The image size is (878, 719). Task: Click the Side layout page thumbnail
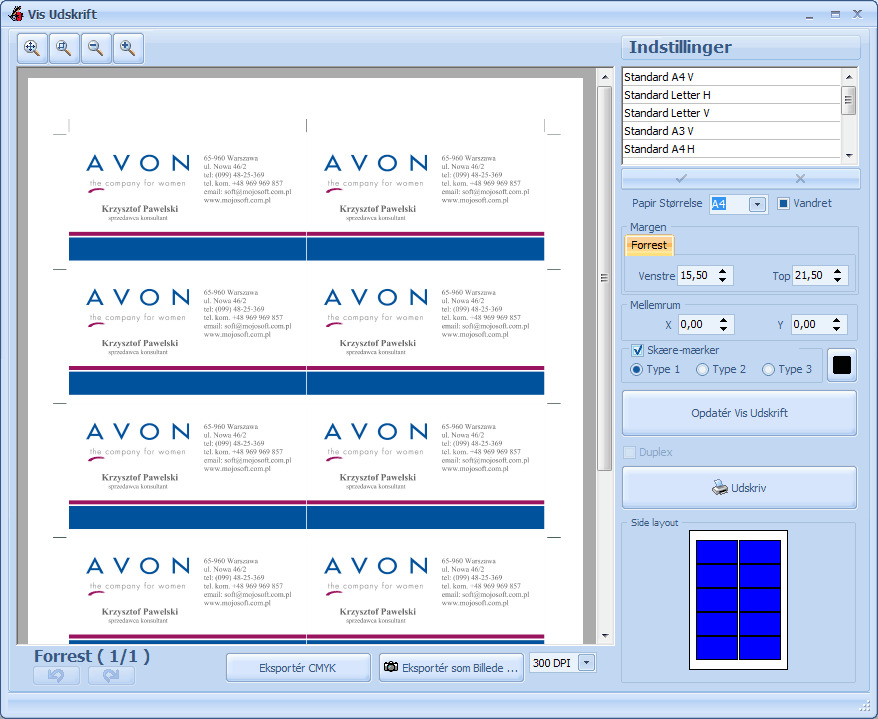pos(739,600)
